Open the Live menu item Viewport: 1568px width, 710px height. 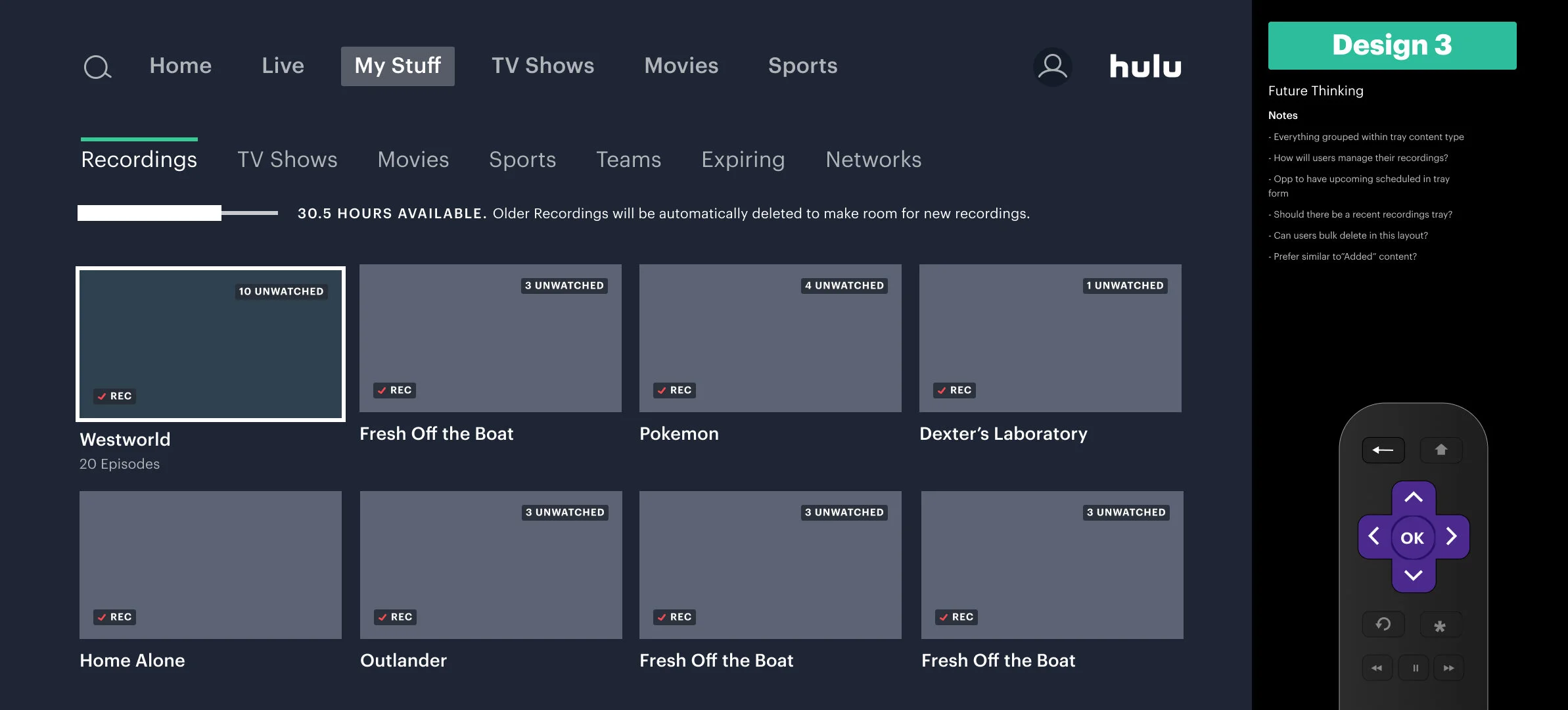[x=283, y=66]
